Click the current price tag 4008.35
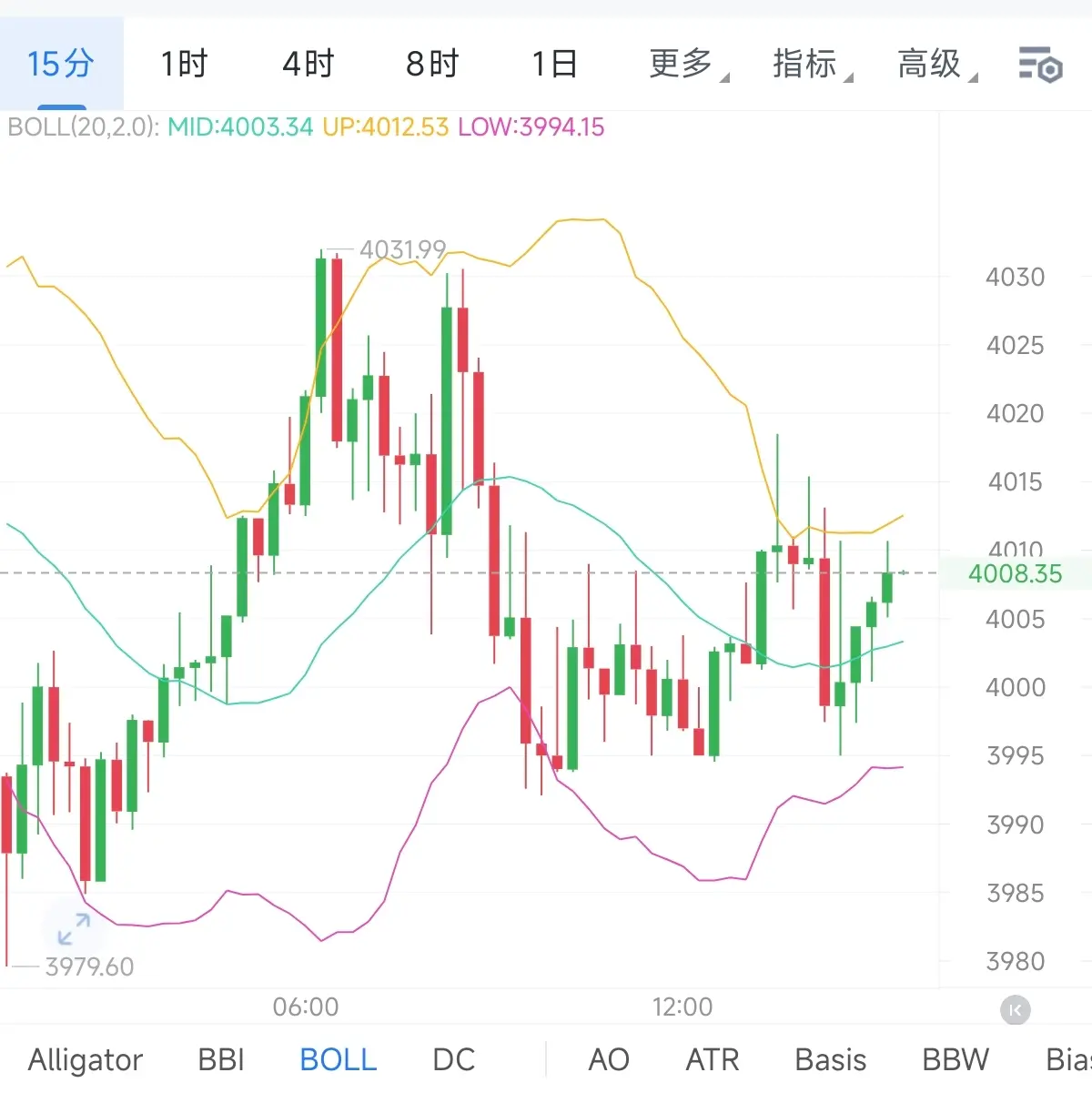This screenshot has width=1092, height=1103. tap(1015, 573)
